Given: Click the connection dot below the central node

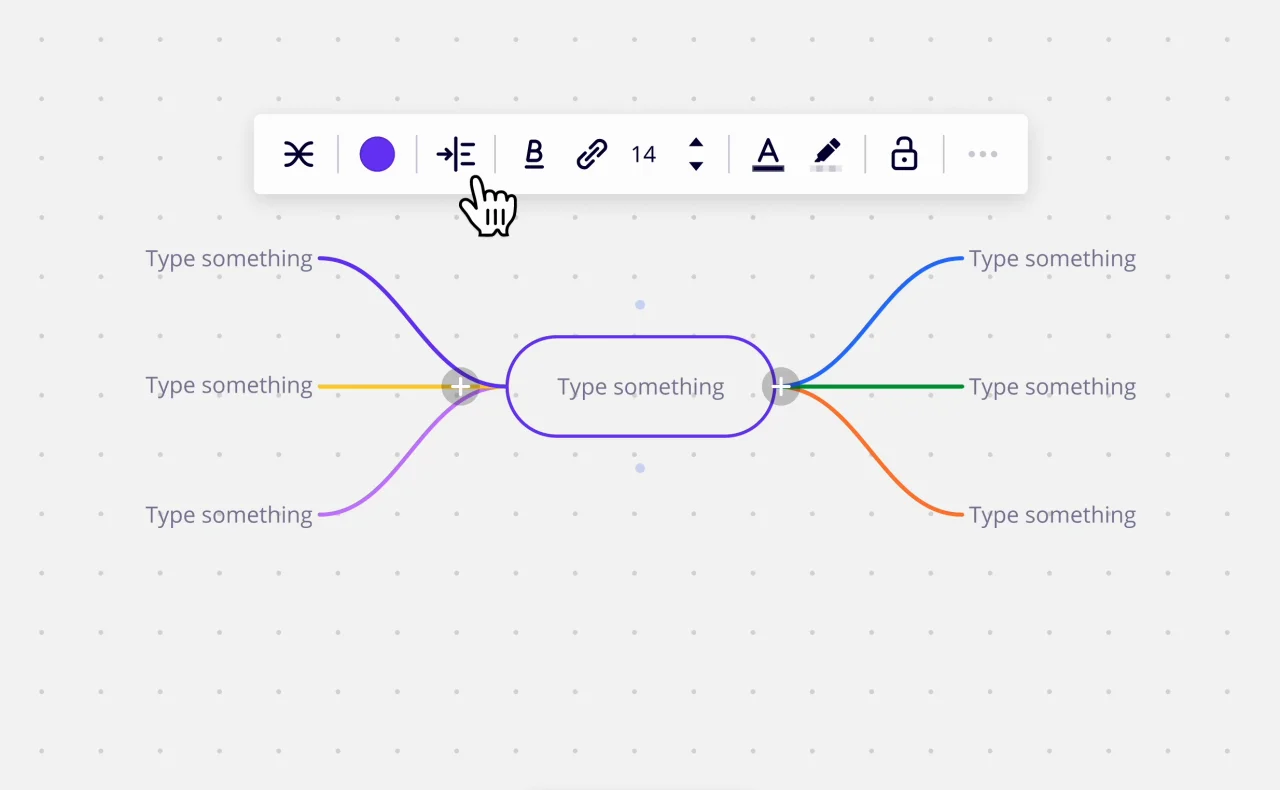Looking at the screenshot, I should [640, 468].
